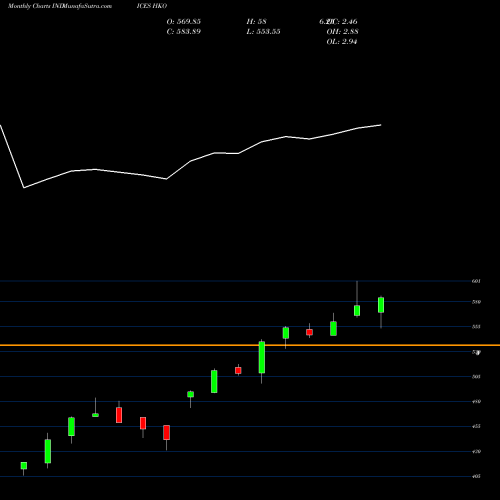Click the 455 price axis label
500x500 pixels.
(x=476, y=426)
